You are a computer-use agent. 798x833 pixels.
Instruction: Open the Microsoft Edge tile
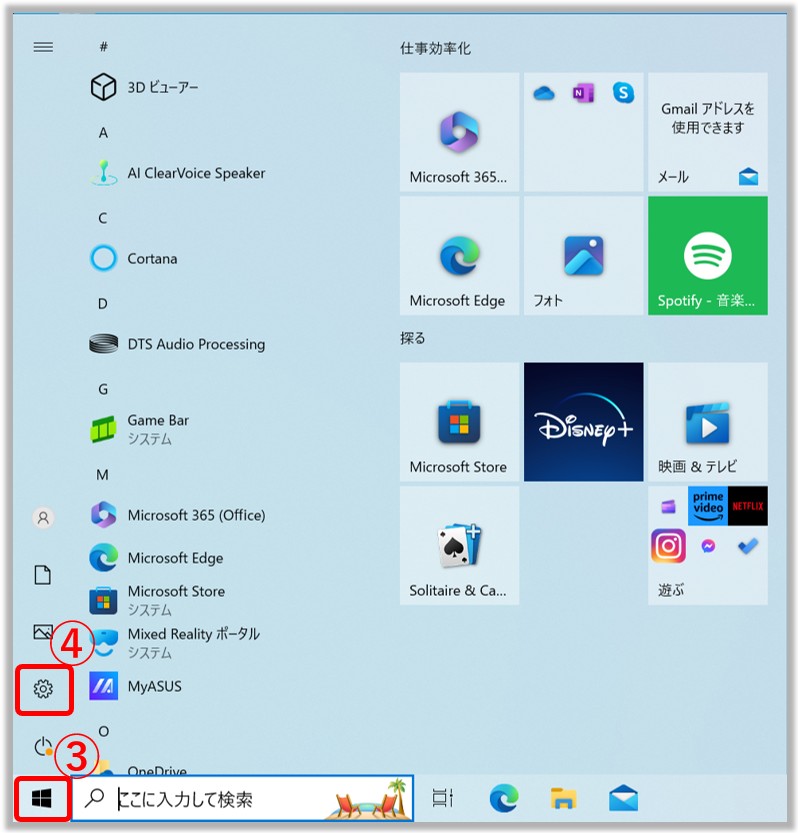pos(460,256)
